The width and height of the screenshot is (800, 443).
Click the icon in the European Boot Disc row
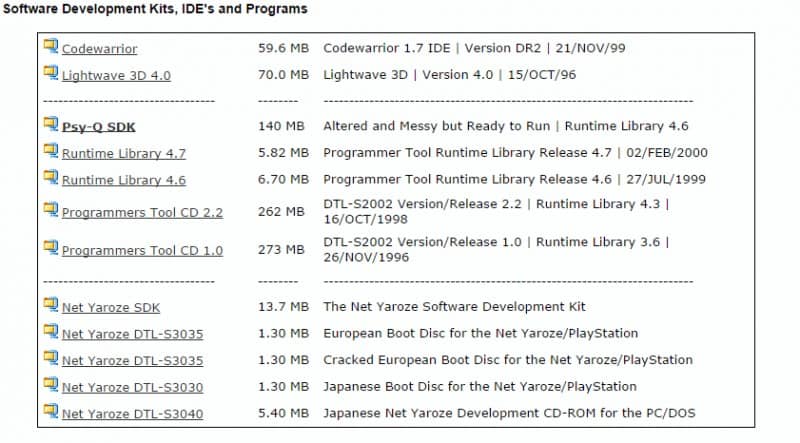(x=51, y=331)
